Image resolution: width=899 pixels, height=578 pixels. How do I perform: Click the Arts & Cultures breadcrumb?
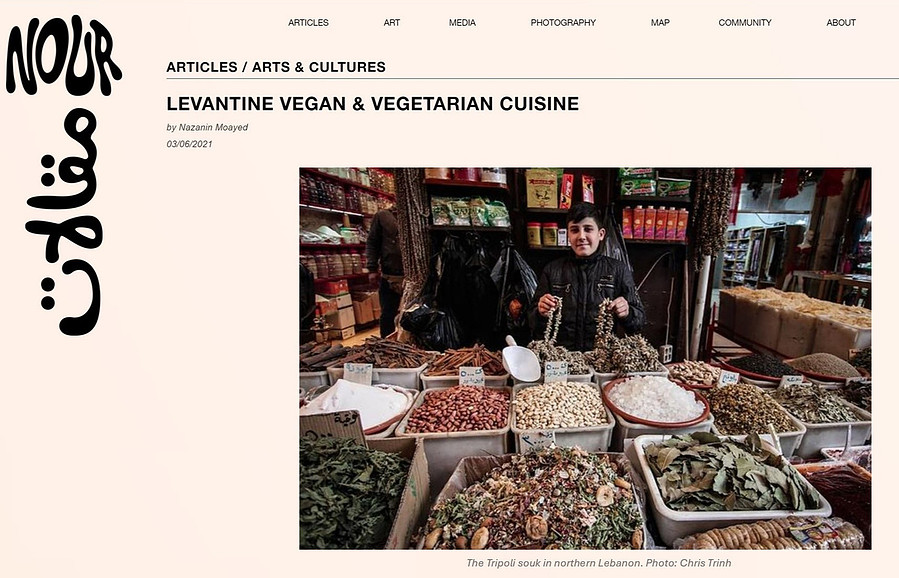(x=319, y=67)
